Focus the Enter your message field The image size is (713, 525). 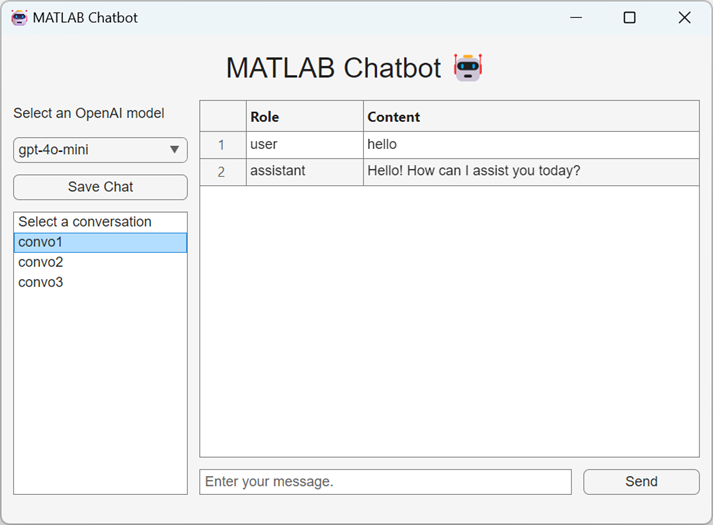coord(385,482)
